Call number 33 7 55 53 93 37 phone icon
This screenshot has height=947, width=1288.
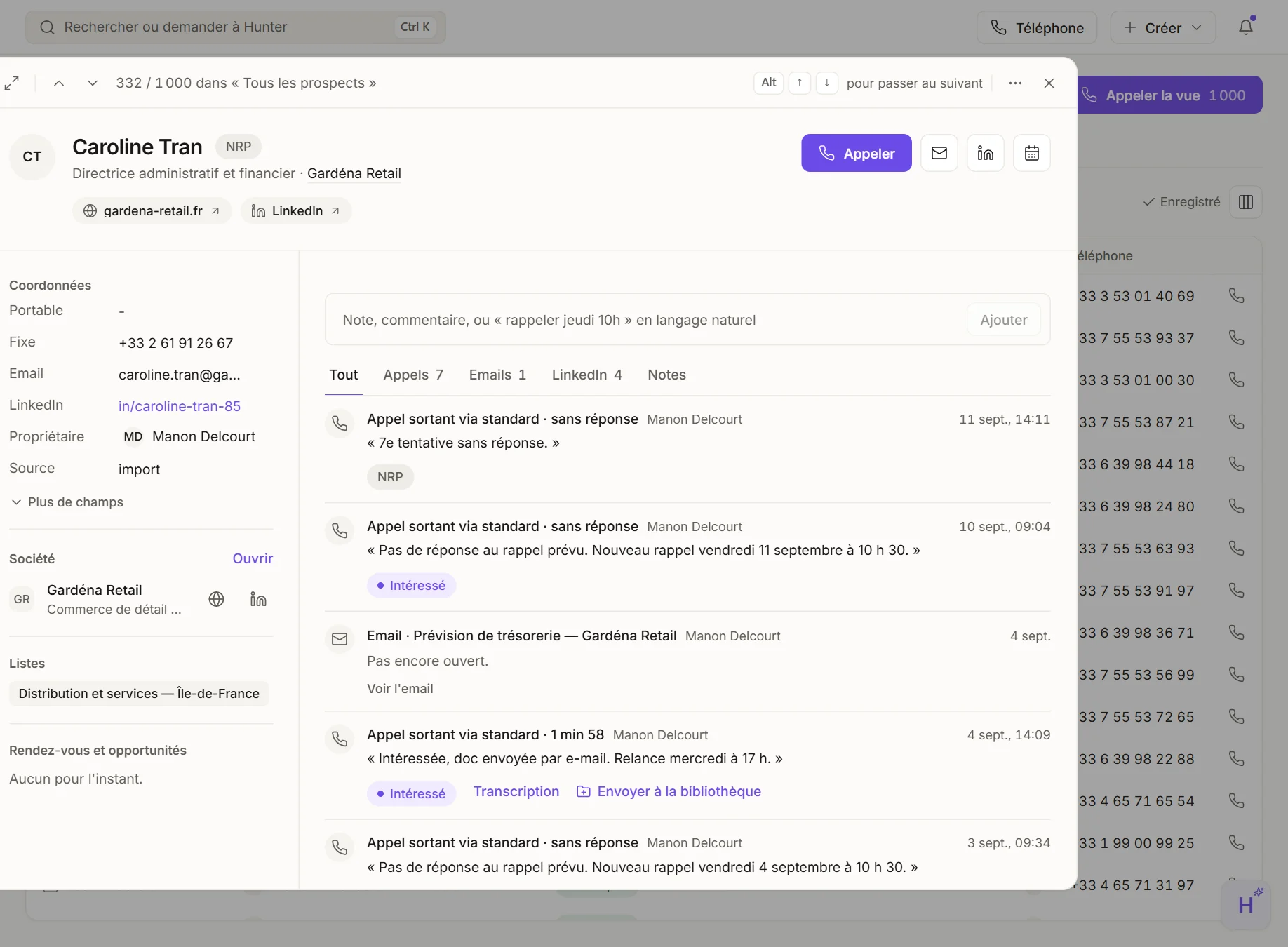tap(1237, 338)
